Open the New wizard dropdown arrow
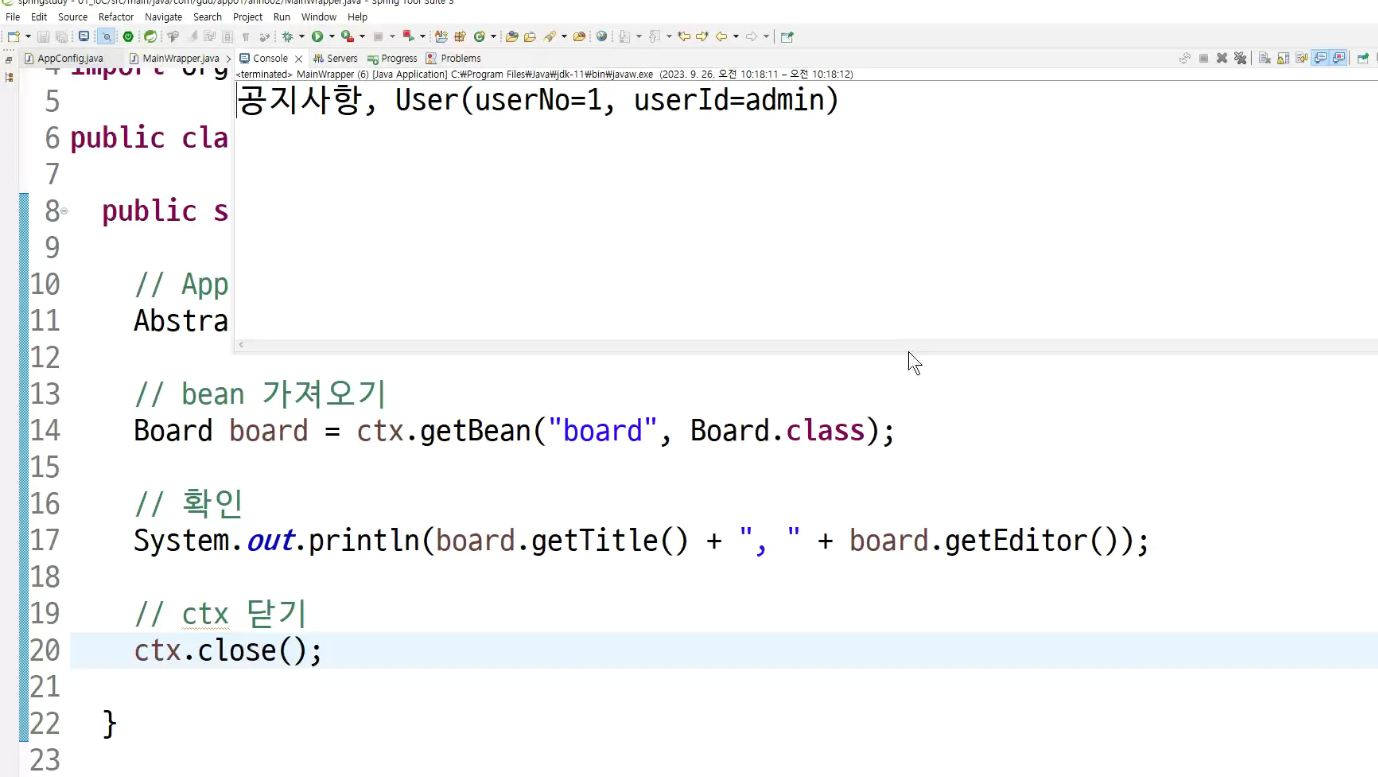The image size is (1378, 777). (28, 37)
